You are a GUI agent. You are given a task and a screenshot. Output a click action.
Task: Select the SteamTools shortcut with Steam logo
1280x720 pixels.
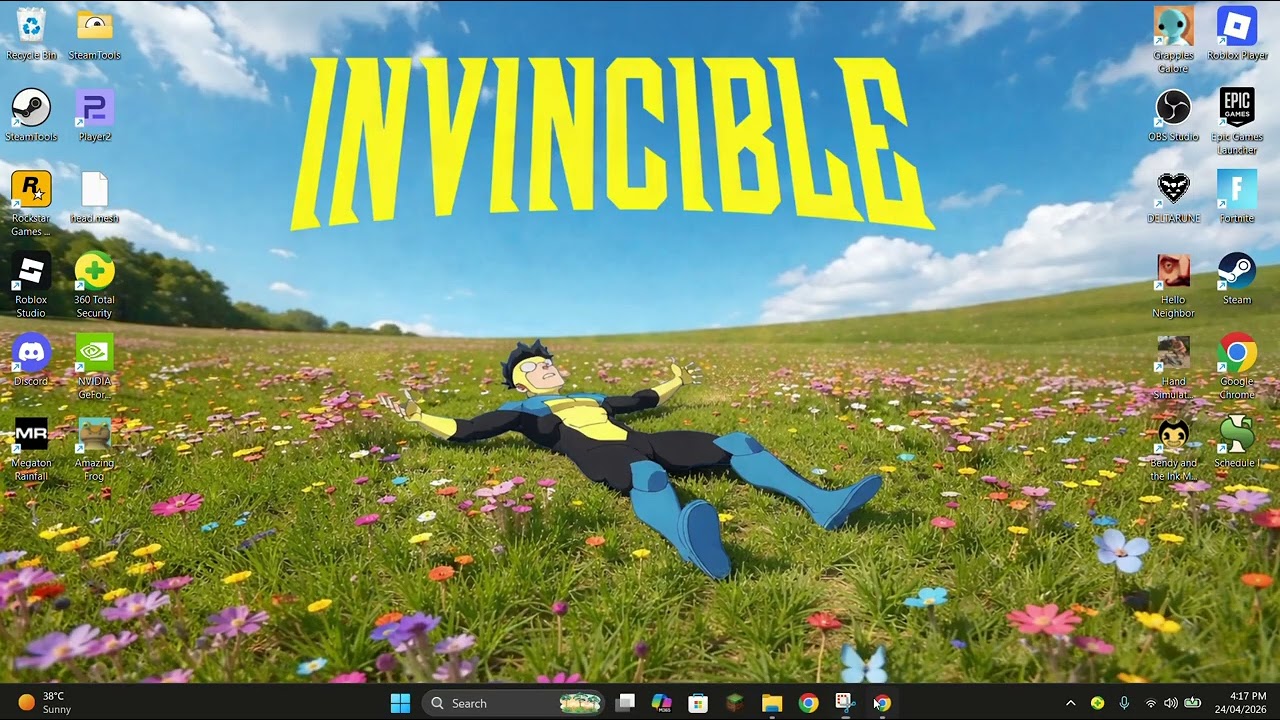click(31, 116)
